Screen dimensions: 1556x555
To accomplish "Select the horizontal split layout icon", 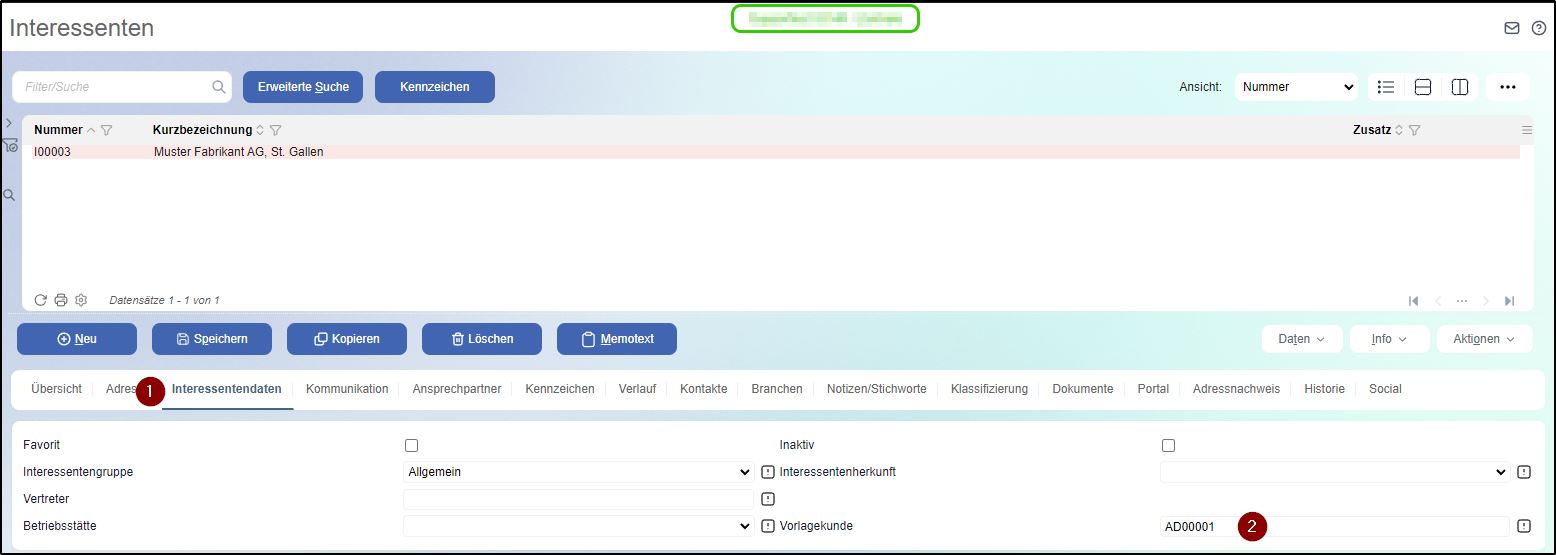I will click(x=1423, y=87).
